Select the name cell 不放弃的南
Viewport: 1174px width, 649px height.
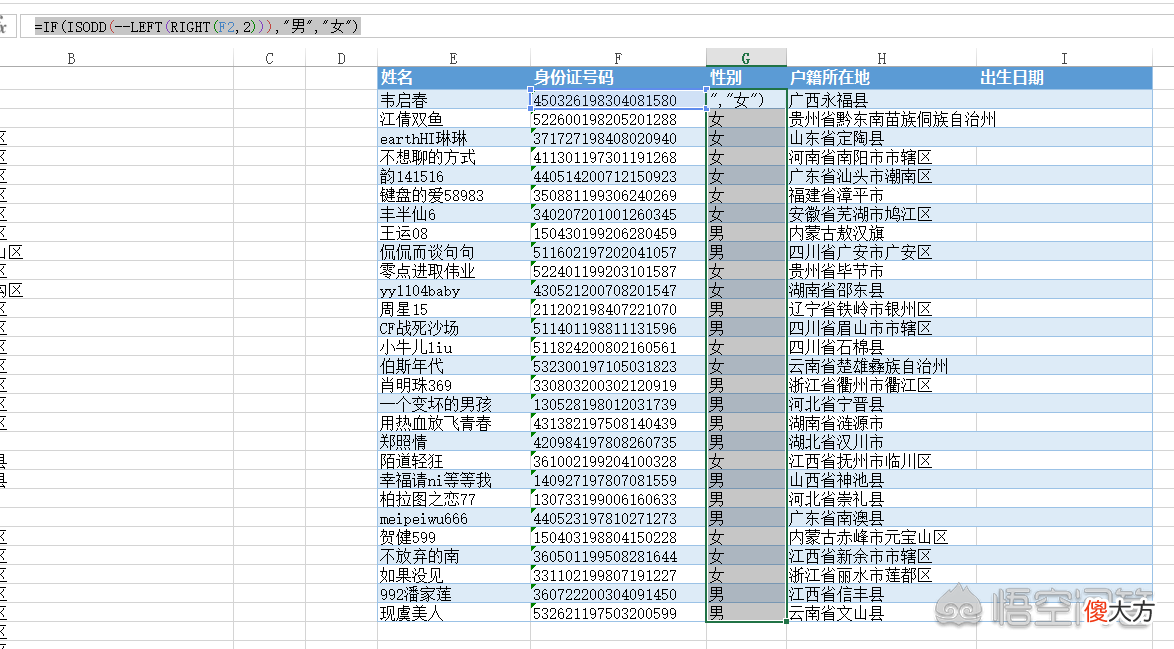(454, 556)
